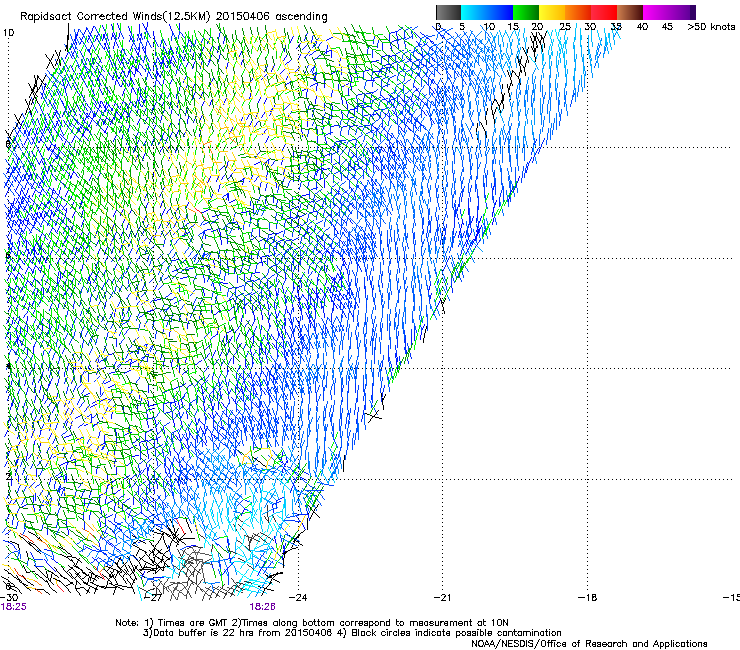Click the 'NOAA/NESDIS/Office of Research and Applications' credit
This screenshot has height=650, width=740.
(x=589, y=643)
